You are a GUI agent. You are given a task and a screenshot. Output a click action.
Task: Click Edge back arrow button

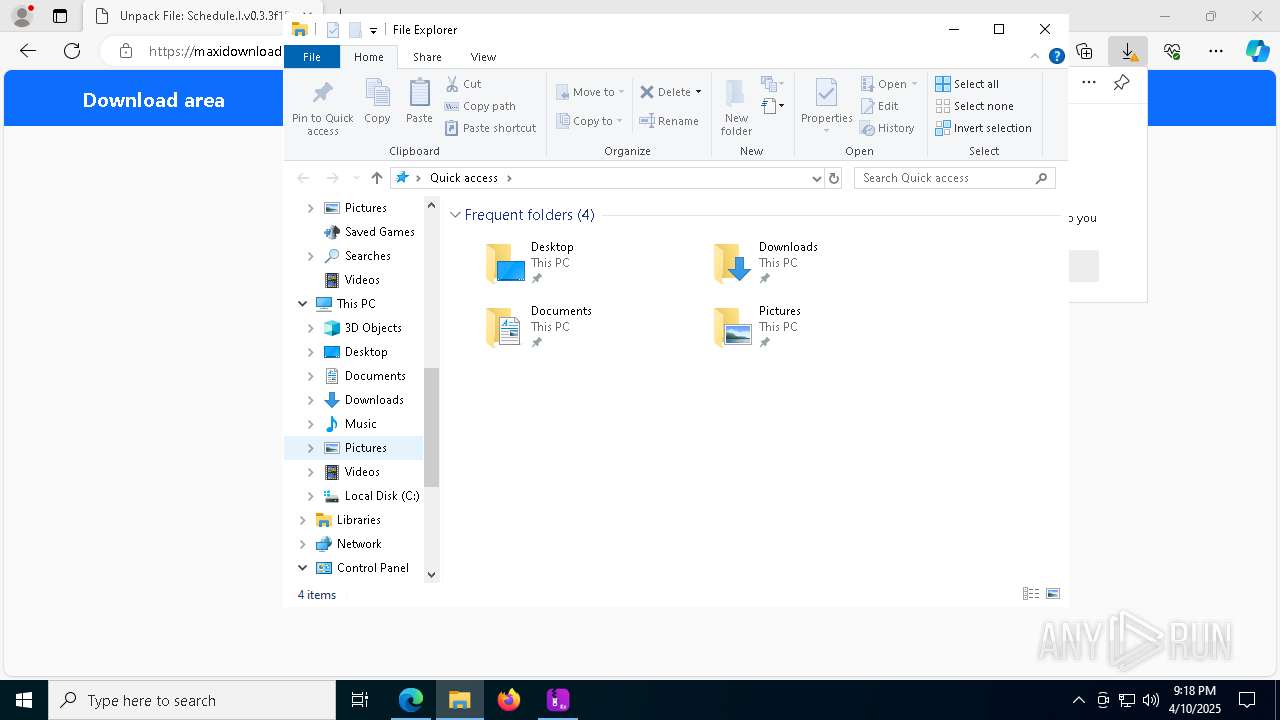(x=28, y=51)
